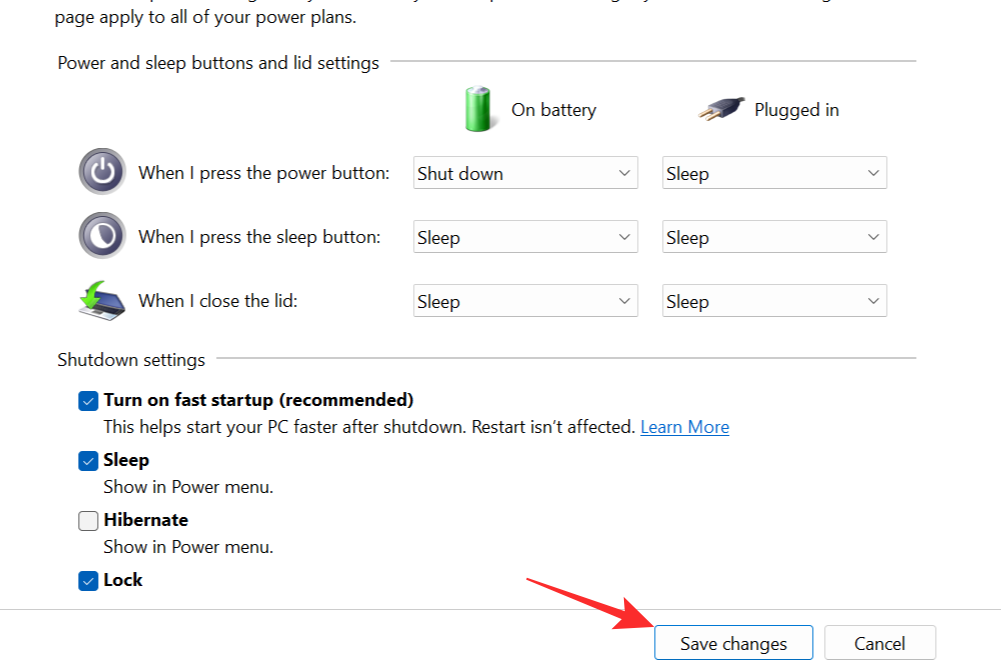Enable the Hibernate checkbox
The image size is (1001, 667).
point(88,521)
